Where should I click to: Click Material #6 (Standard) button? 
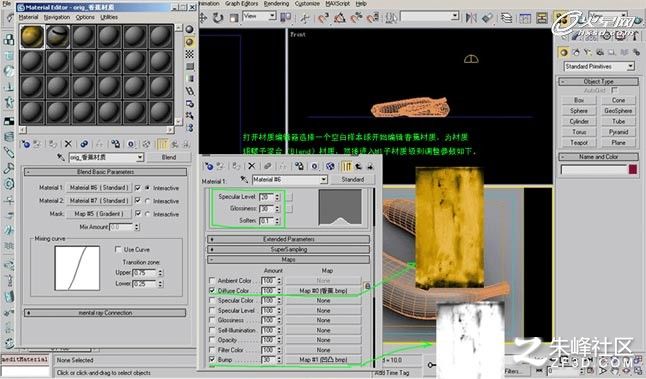coord(99,188)
